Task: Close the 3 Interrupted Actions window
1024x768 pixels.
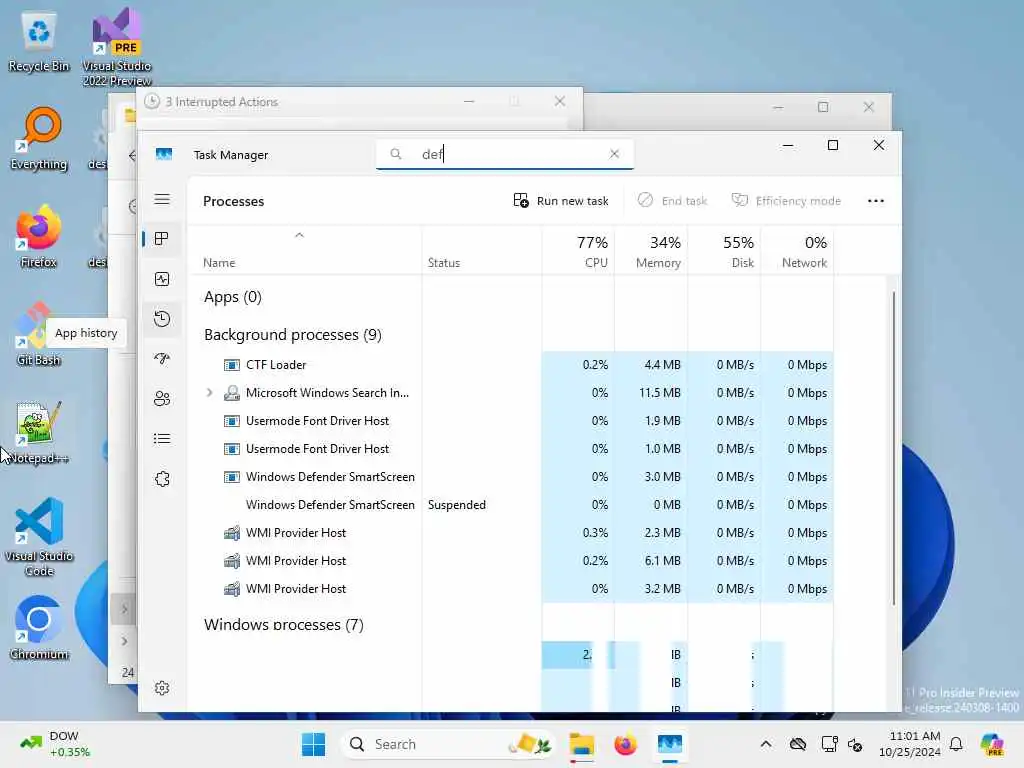Action: click(560, 102)
